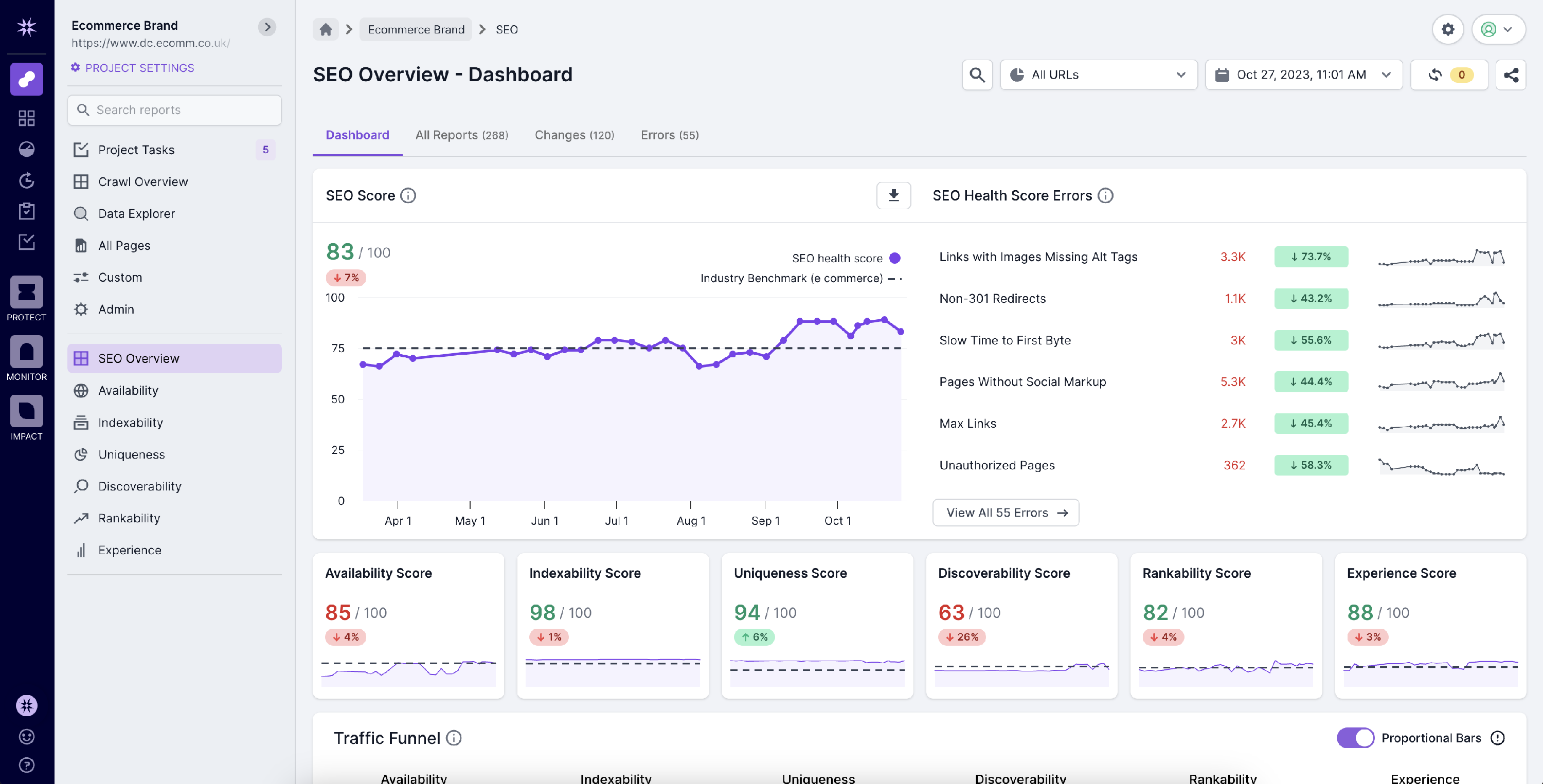The width and height of the screenshot is (1543, 784).
Task: Expand the project switcher chevron beside Ecommerce Brand
Action: [x=267, y=27]
